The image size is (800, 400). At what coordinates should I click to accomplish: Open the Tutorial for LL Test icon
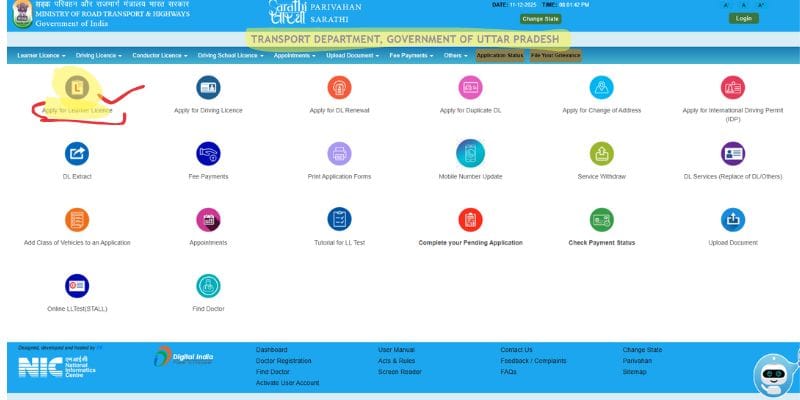(339, 219)
